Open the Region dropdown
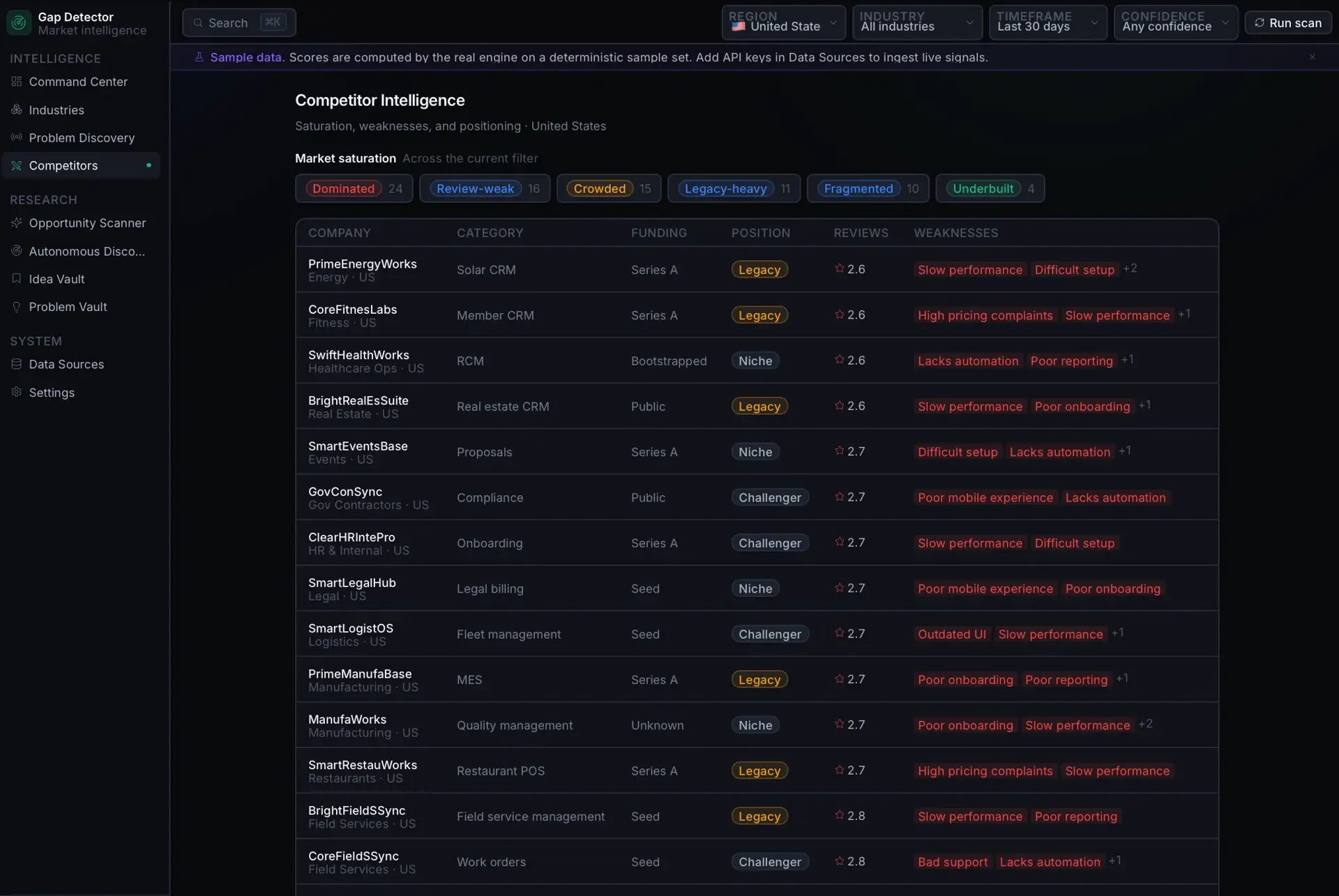The width and height of the screenshot is (1339, 896). [784, 22]
